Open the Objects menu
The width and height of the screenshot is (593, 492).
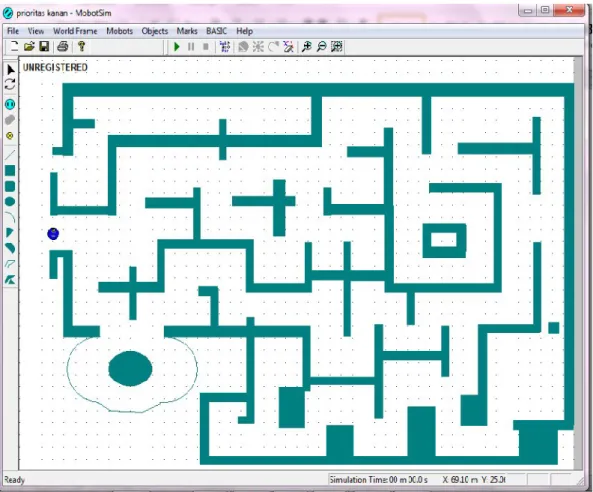pos(155,31)
